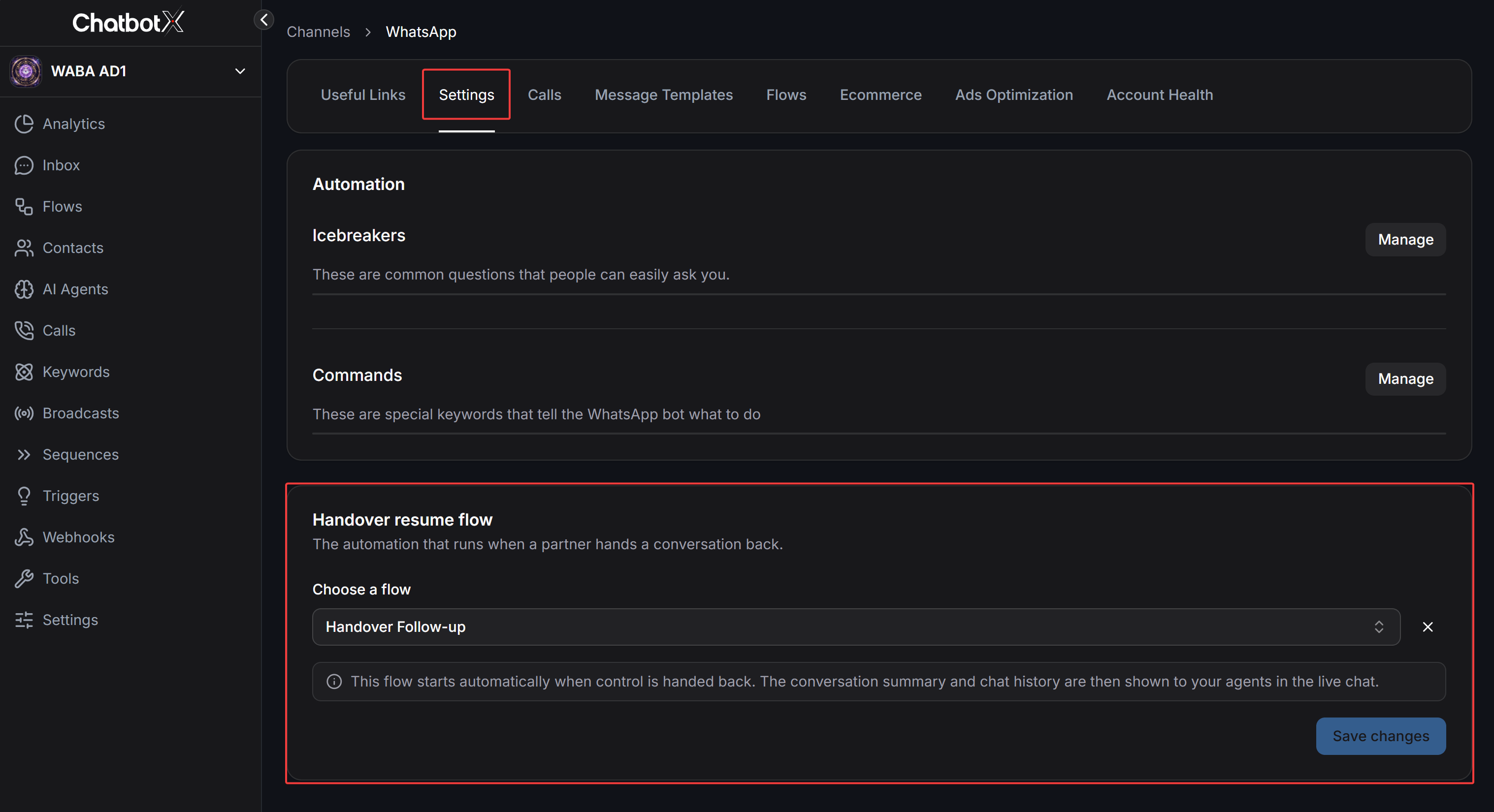The image size is (1494, 812).
Task: Go to the Channels breadcrumb link
Action: pyautogui.click(x=319, y=32)
